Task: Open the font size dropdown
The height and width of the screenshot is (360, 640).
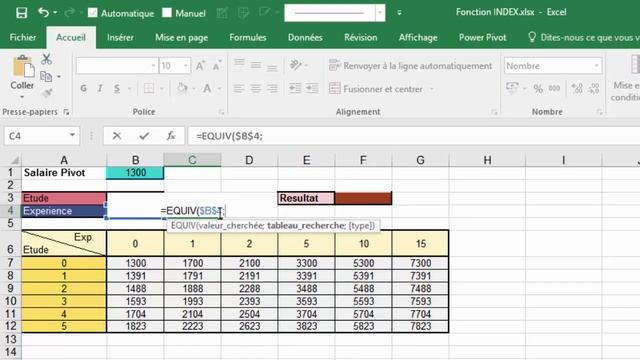Action: [186, 66]
